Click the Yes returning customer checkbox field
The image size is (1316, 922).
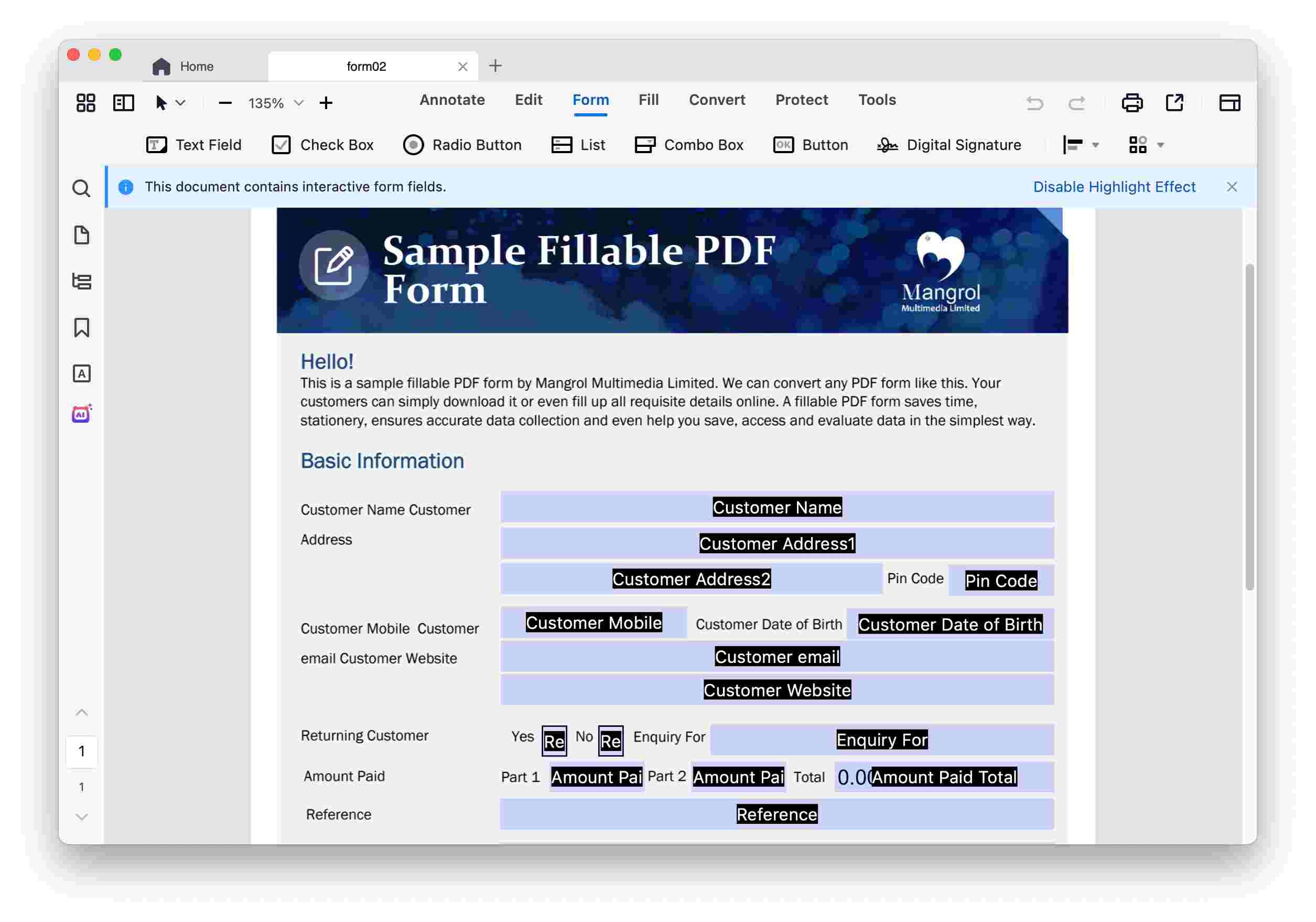[x=554, y=741]
